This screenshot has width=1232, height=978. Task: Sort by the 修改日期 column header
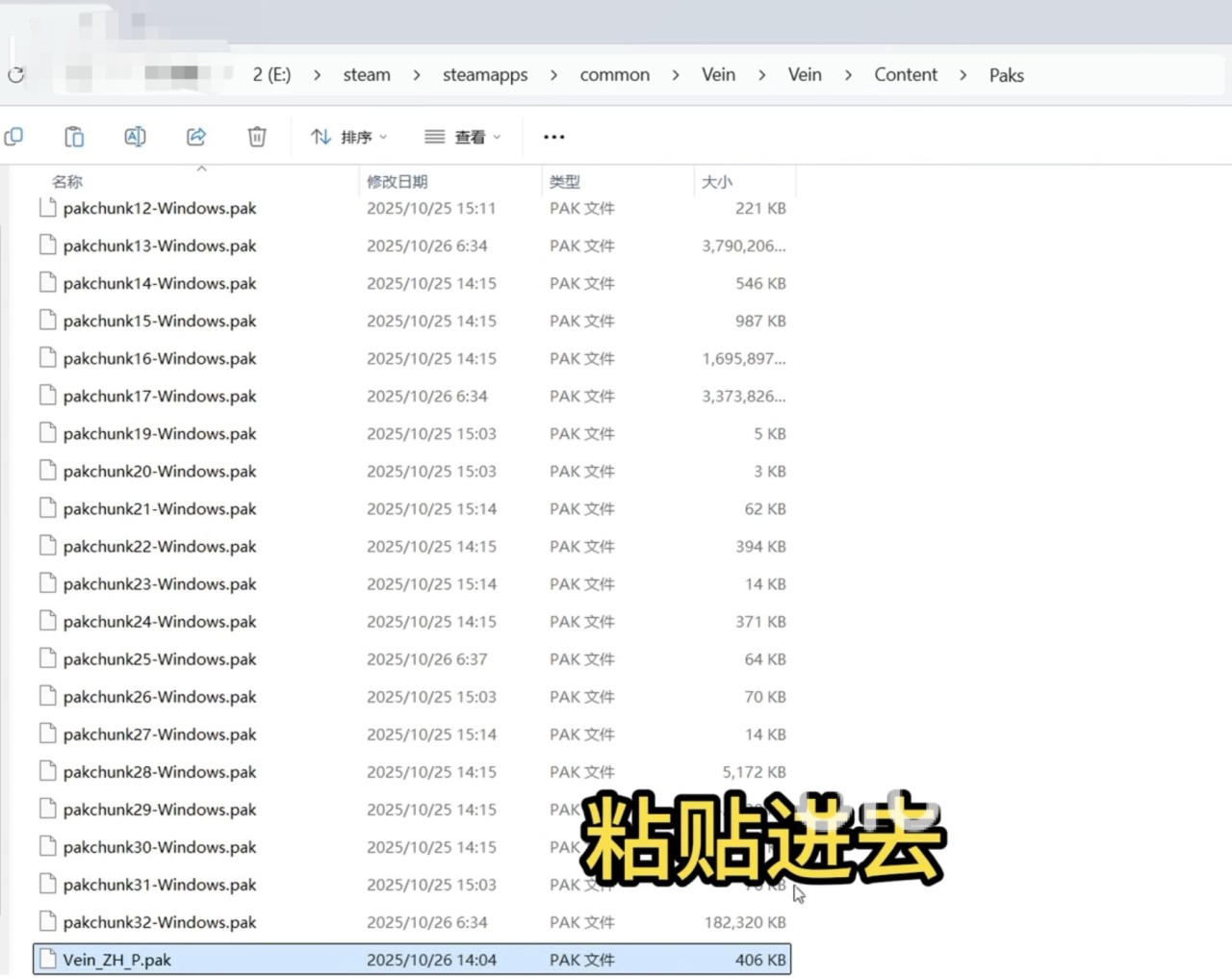tap(397, 182)
